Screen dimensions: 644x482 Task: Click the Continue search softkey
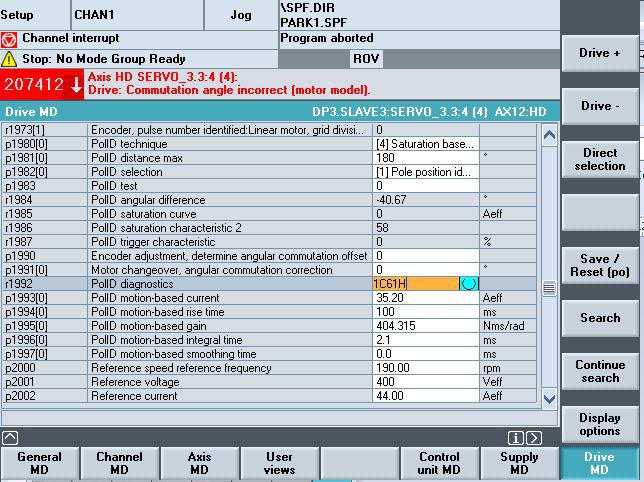click(600, 371)
